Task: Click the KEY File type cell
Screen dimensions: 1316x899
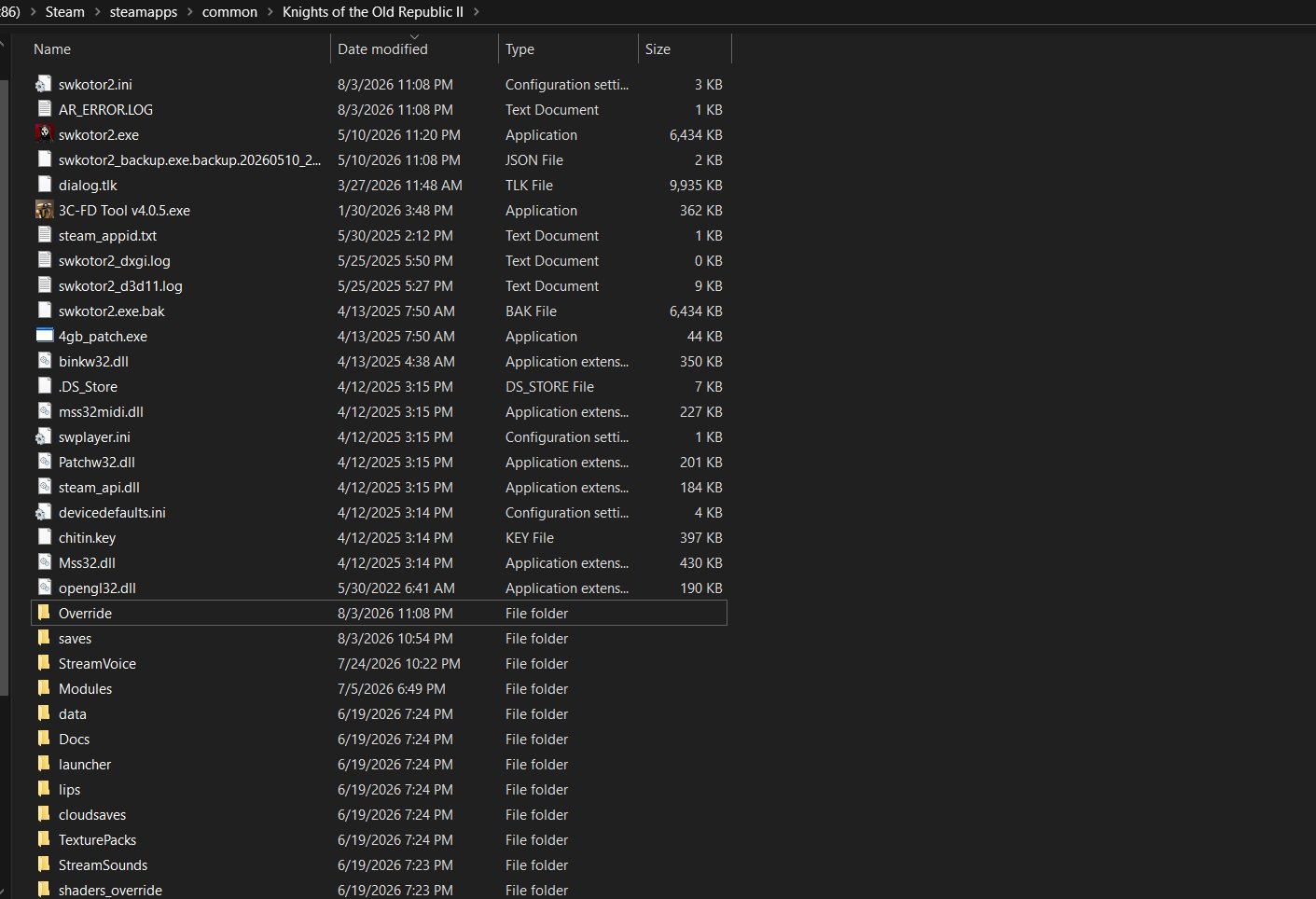Action: [x=530, y=537]
